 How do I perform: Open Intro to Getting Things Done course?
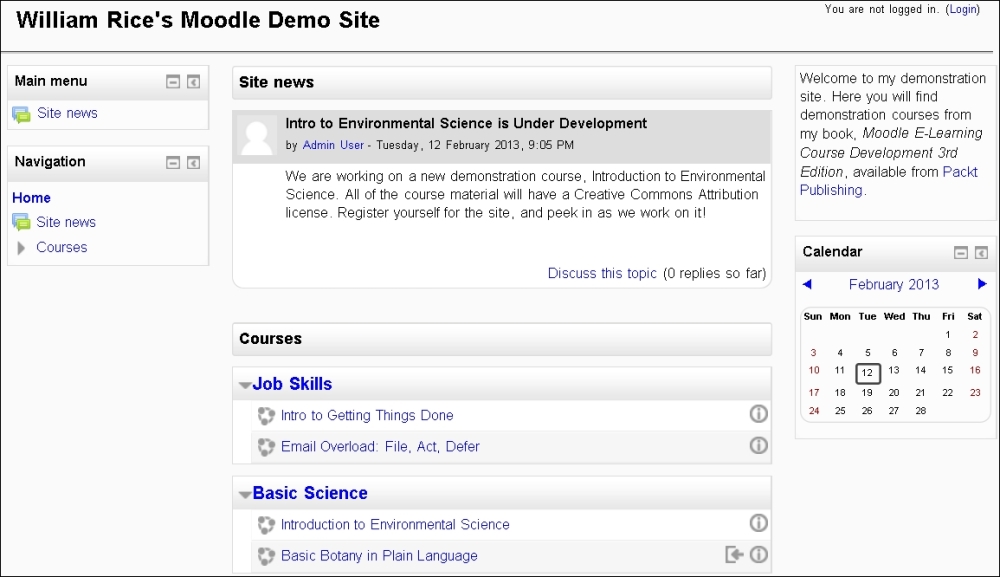[x=367, y=416]
